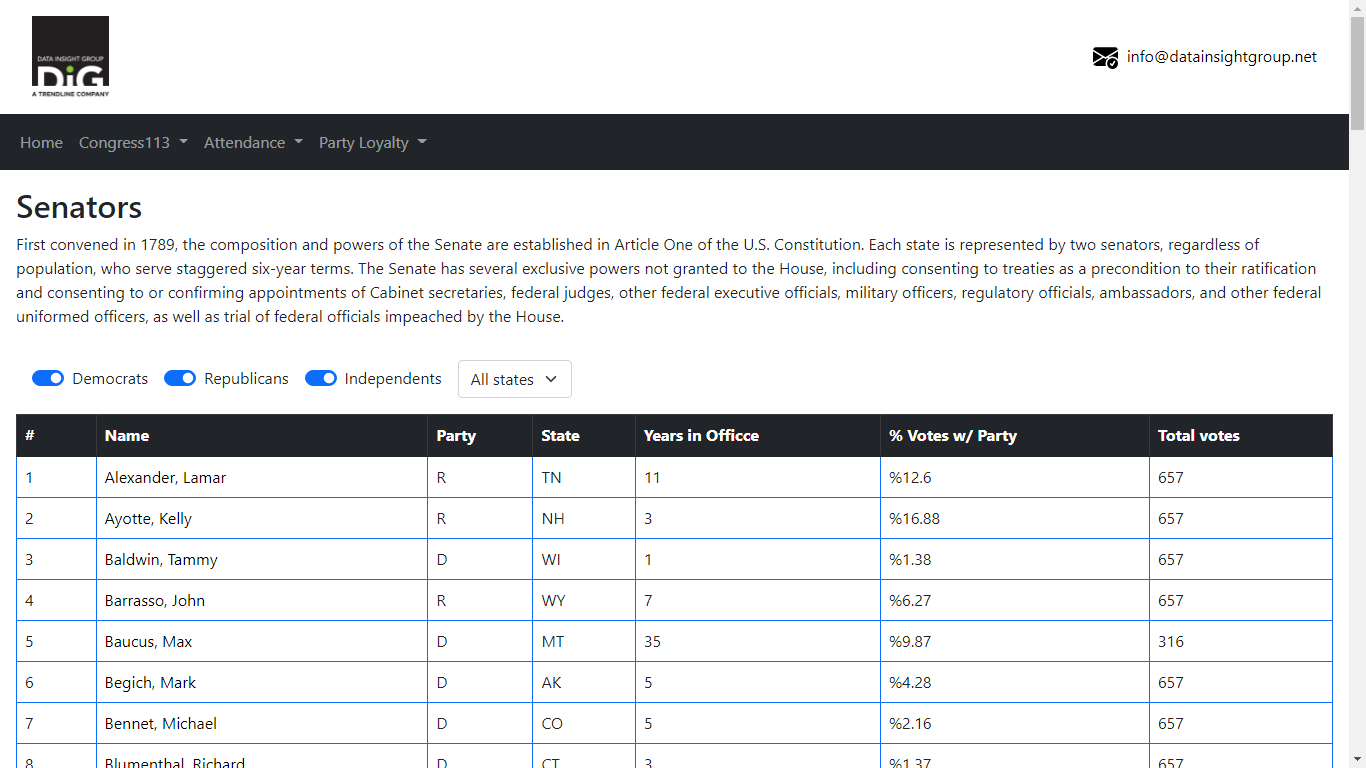Image resolution: width=1366 pixels, height=768 pixels.
Task: Expand the Congress113 menu
Action: click(133, 142)
